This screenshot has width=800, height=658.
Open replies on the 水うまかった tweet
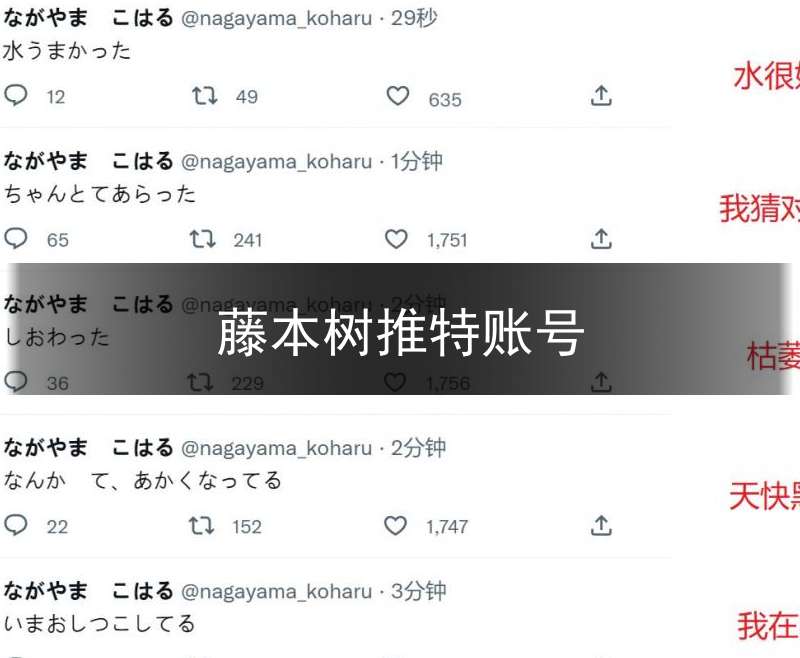pyautogui.click(x=16, y=95)
